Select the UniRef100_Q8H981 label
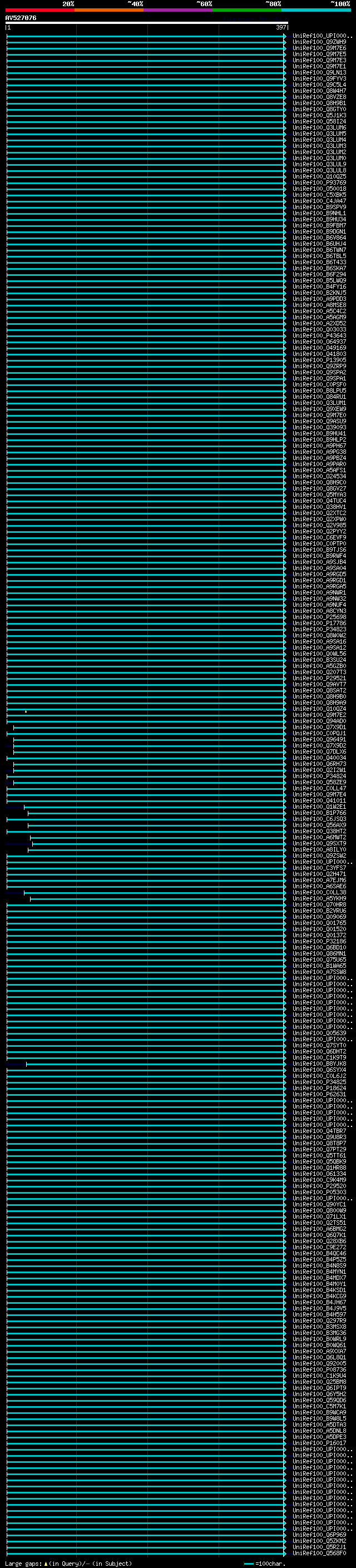 [319, 103]
